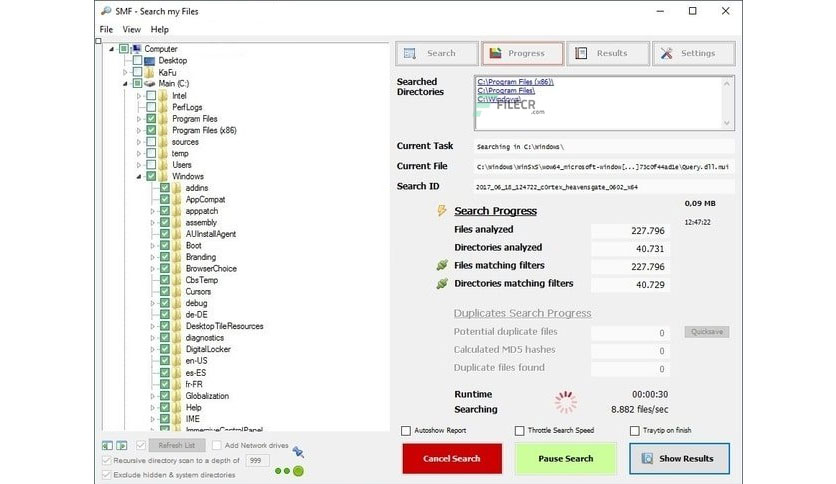
Task: Click the Search ID text field
Action: pyautogui.click(x=604, y=187)
